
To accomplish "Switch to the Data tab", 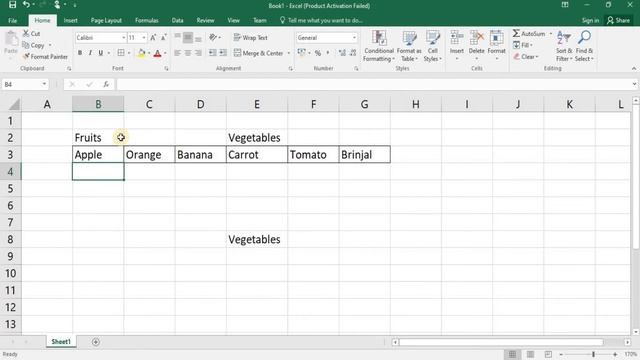I will click(x=177, y=20).
